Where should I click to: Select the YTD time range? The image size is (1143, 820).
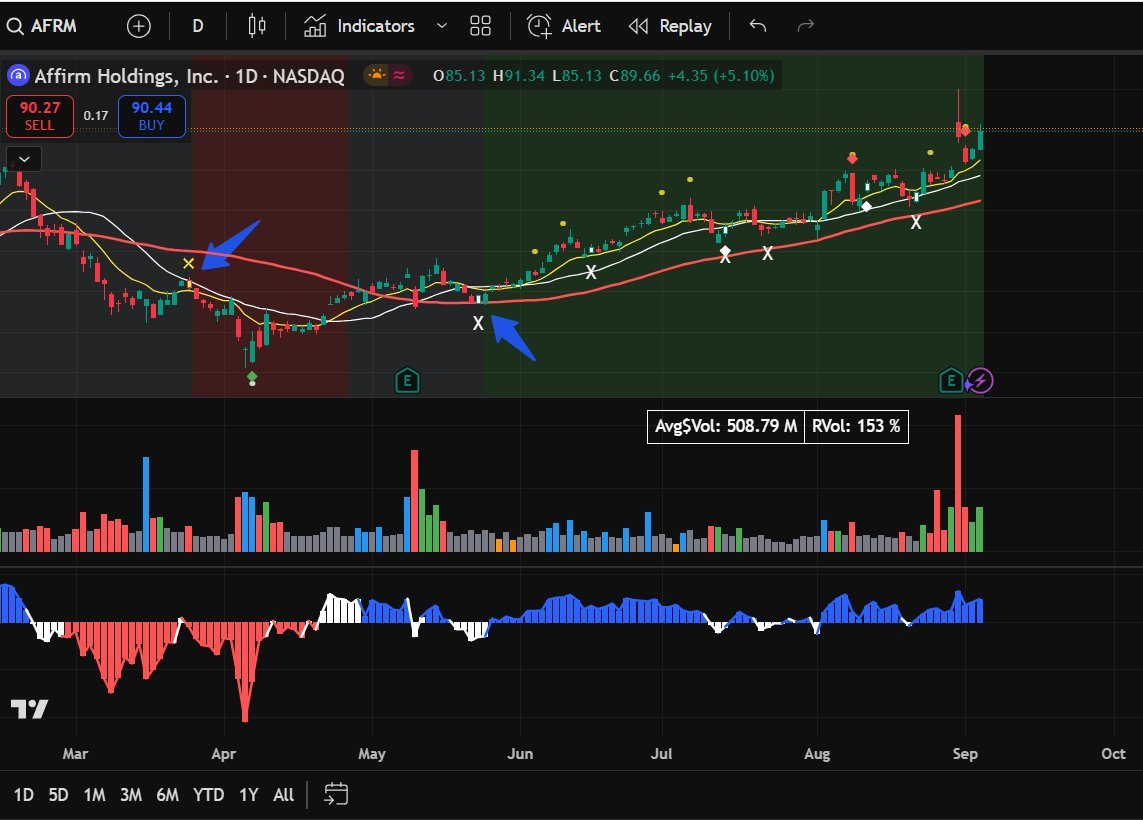[x=208, y=795]
